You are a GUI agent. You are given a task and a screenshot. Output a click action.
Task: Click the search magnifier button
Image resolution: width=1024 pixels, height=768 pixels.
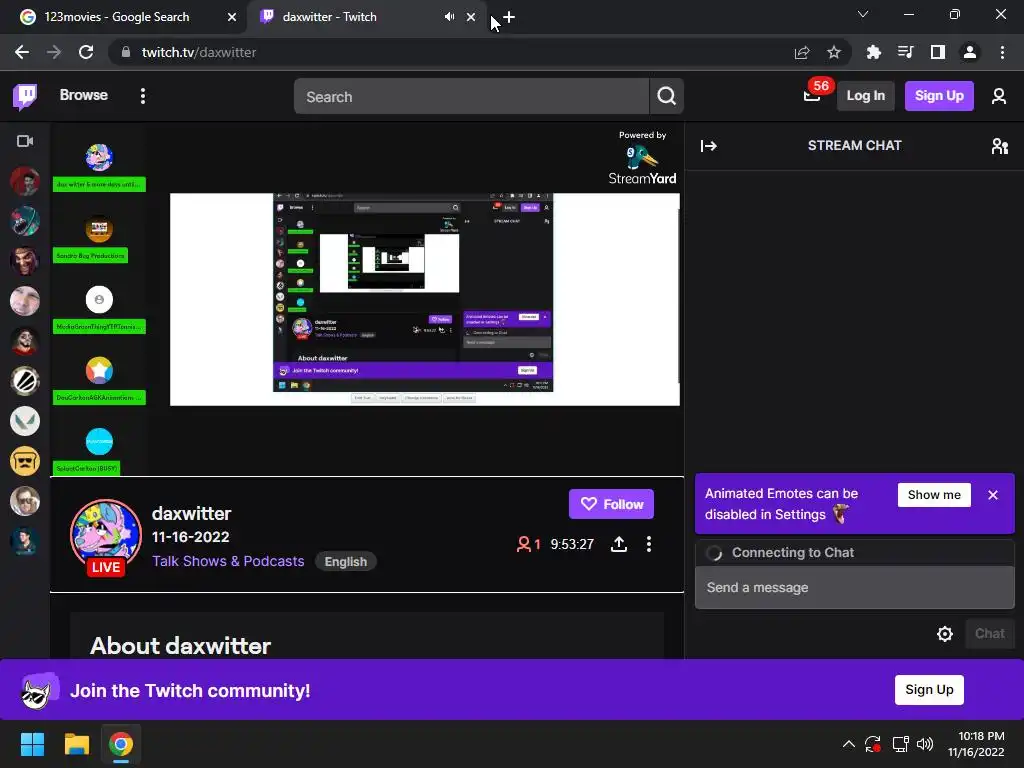666,96
